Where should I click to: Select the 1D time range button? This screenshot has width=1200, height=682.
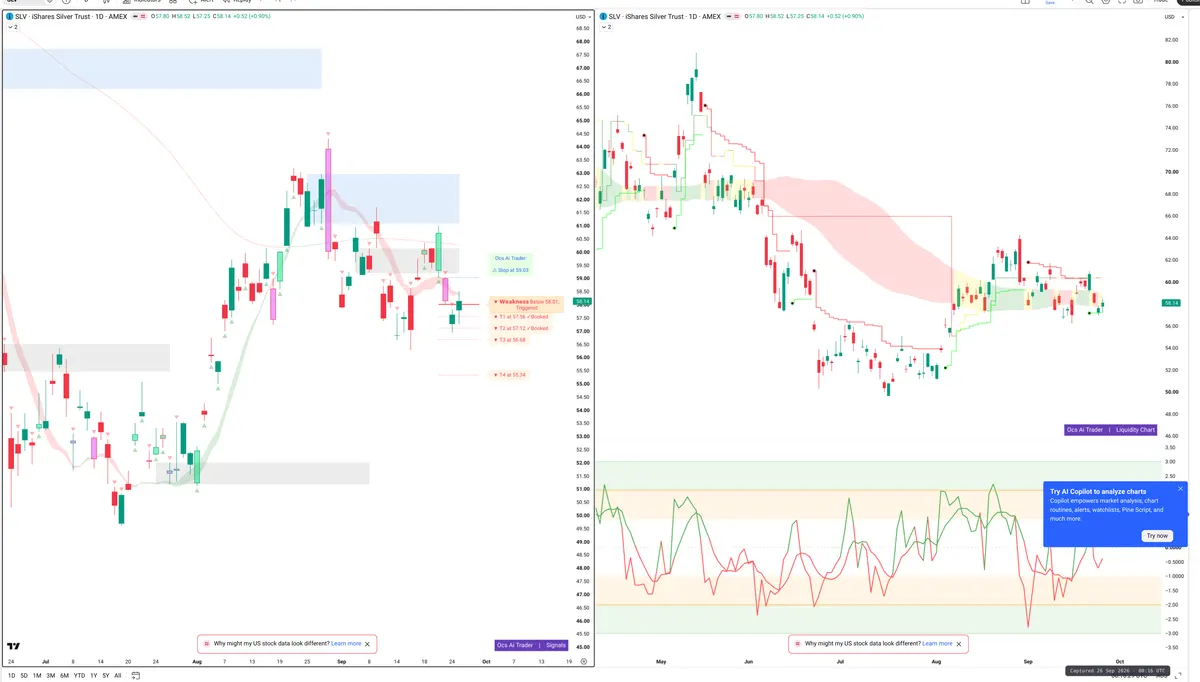coord(12,676)
